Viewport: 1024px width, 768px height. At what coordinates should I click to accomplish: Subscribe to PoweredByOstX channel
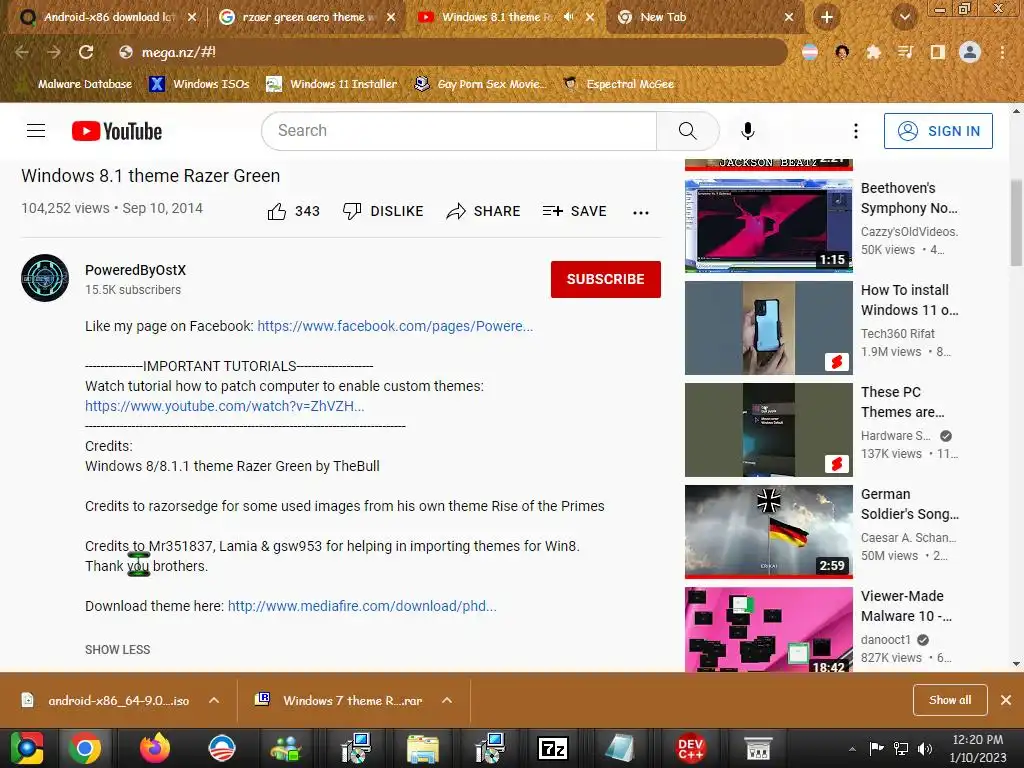[605, 279]
